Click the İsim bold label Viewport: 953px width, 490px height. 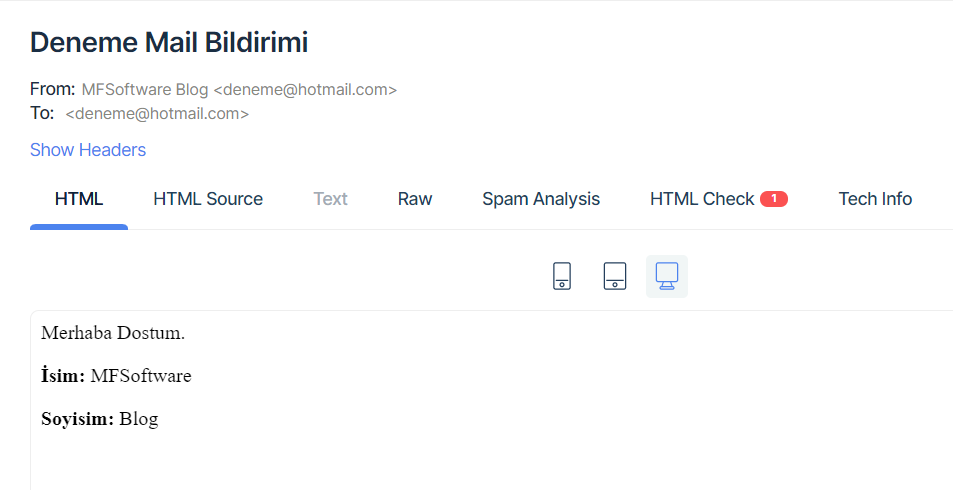(x=63, y=375)
